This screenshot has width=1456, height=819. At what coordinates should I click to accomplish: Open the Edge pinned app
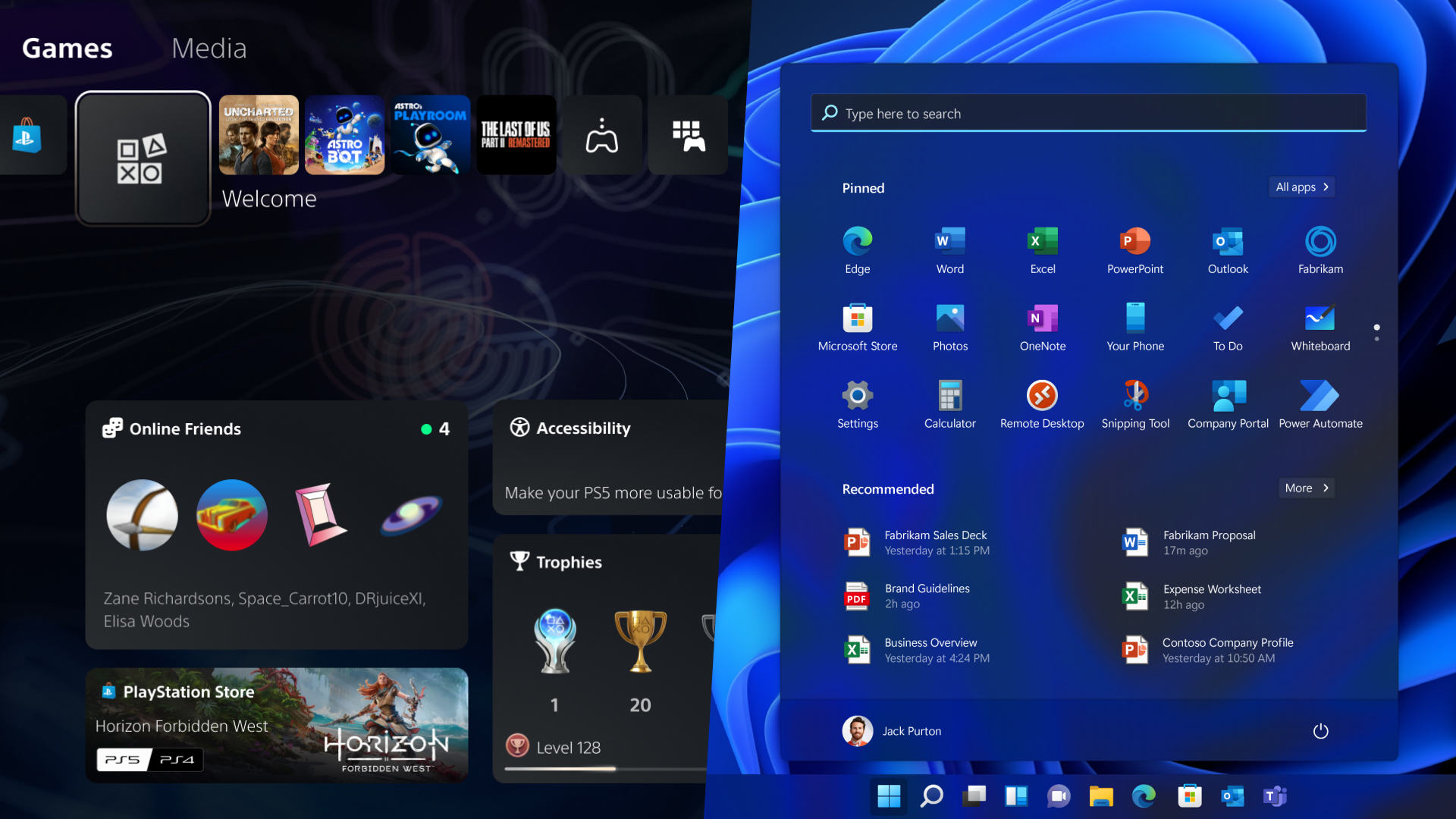pyautogui.click(x=858, y=250)
